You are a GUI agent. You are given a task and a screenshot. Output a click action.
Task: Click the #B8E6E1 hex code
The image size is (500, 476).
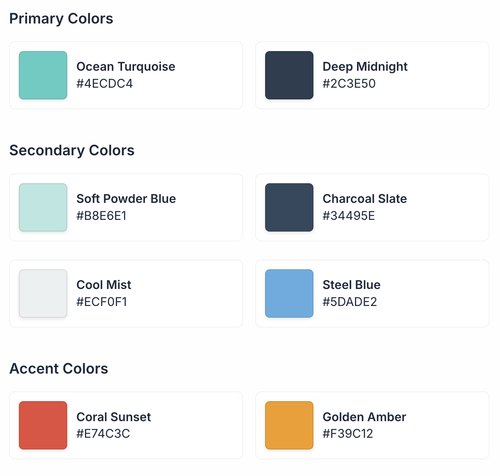pyautogui.click(x=102, y=216)
